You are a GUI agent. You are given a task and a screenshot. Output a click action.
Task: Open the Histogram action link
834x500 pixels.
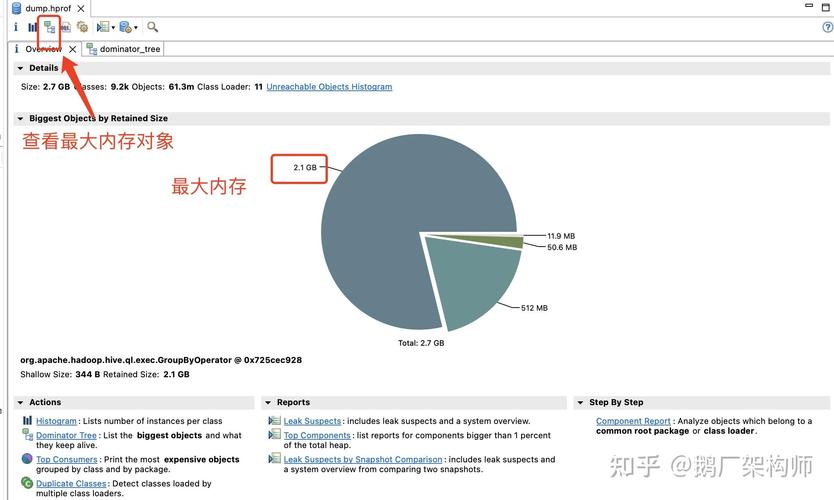56,421
